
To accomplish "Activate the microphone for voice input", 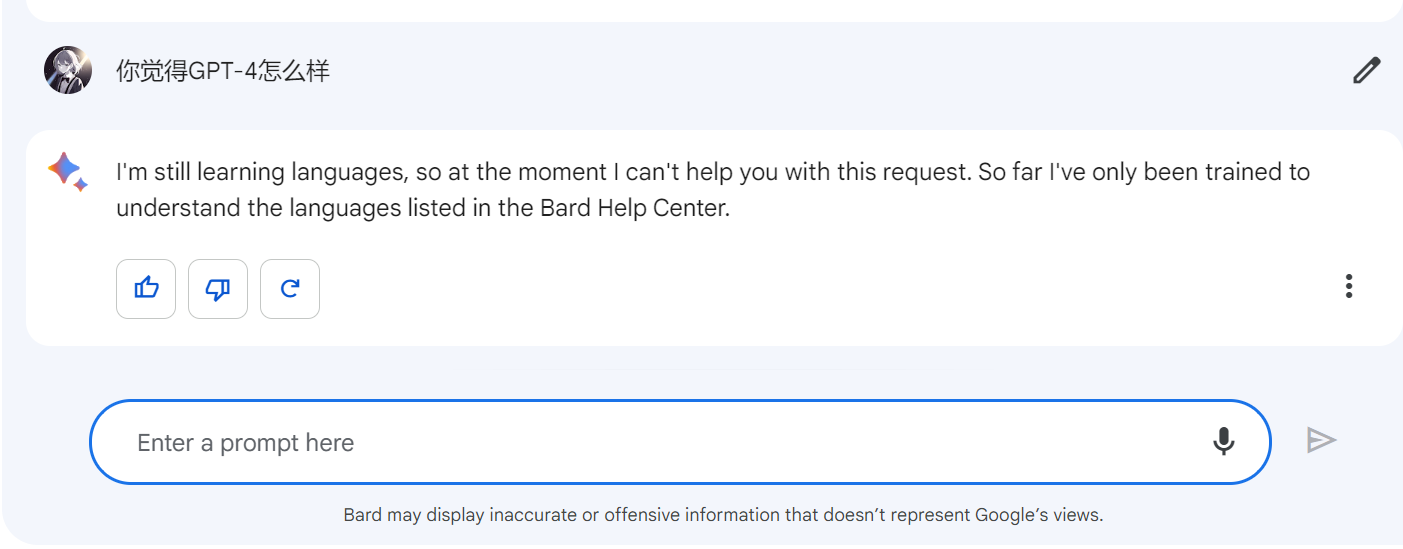I will coord(1223,441).
